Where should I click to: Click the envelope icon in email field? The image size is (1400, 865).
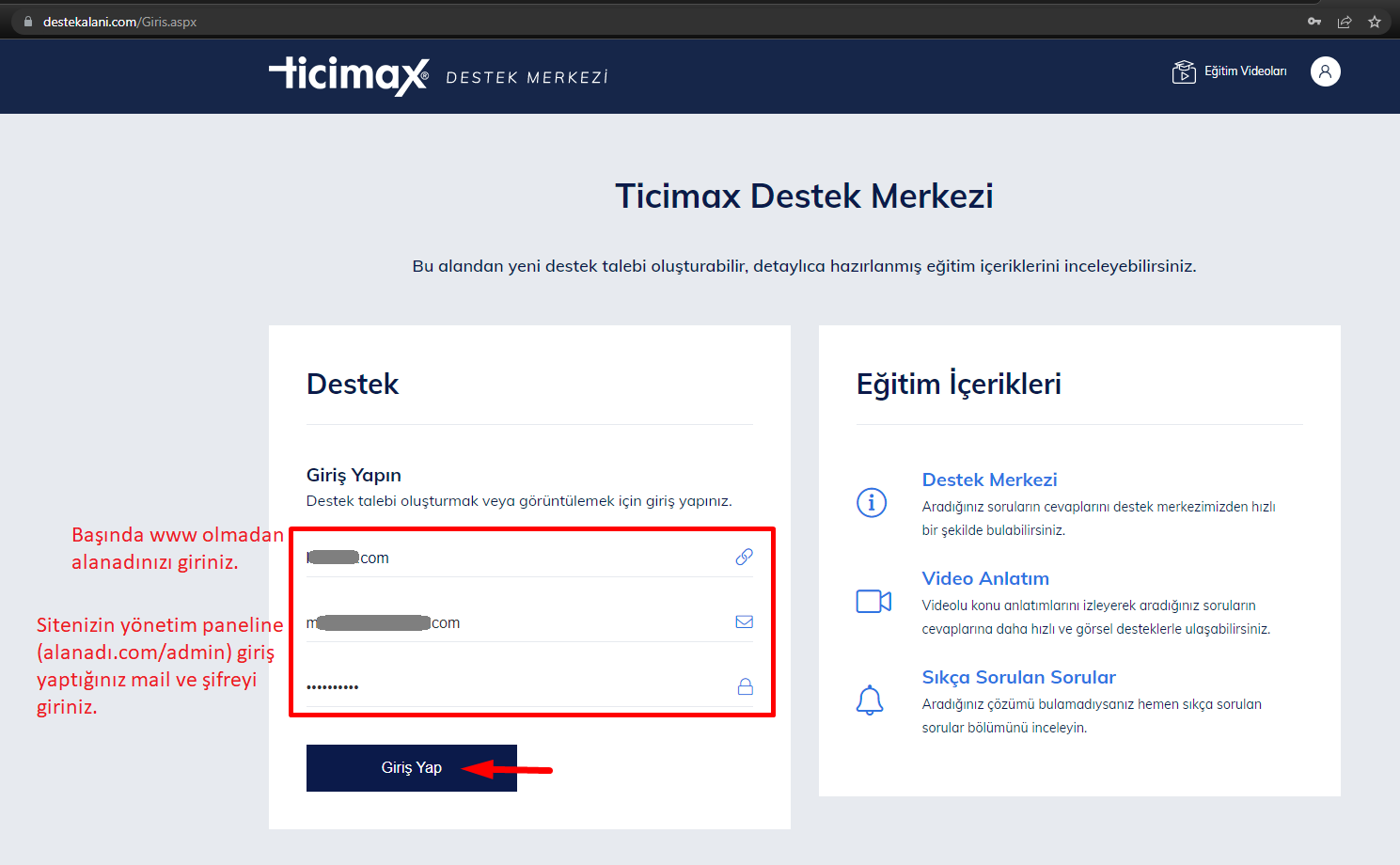(x=744, y=621)
